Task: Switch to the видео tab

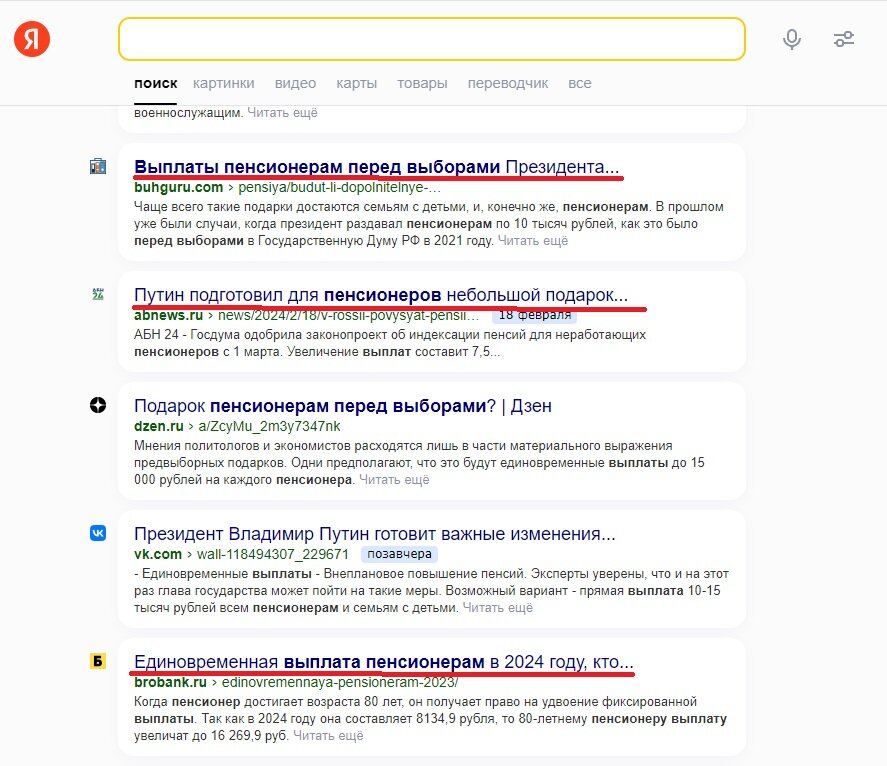Action: (294, 83)
